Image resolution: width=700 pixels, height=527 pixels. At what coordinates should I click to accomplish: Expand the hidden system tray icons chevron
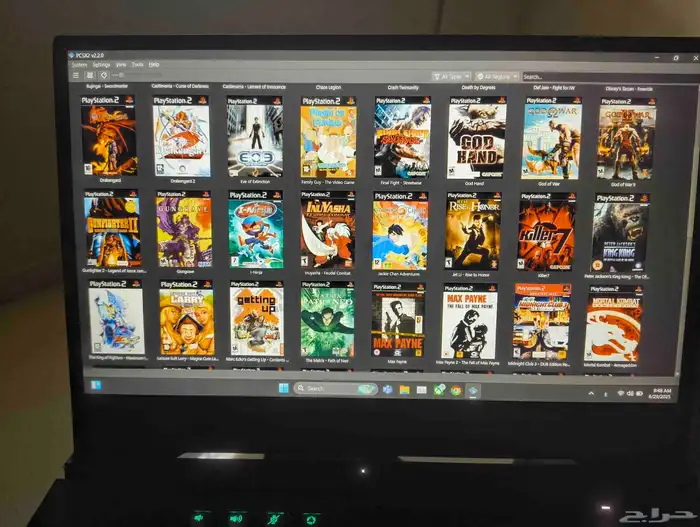591,393
